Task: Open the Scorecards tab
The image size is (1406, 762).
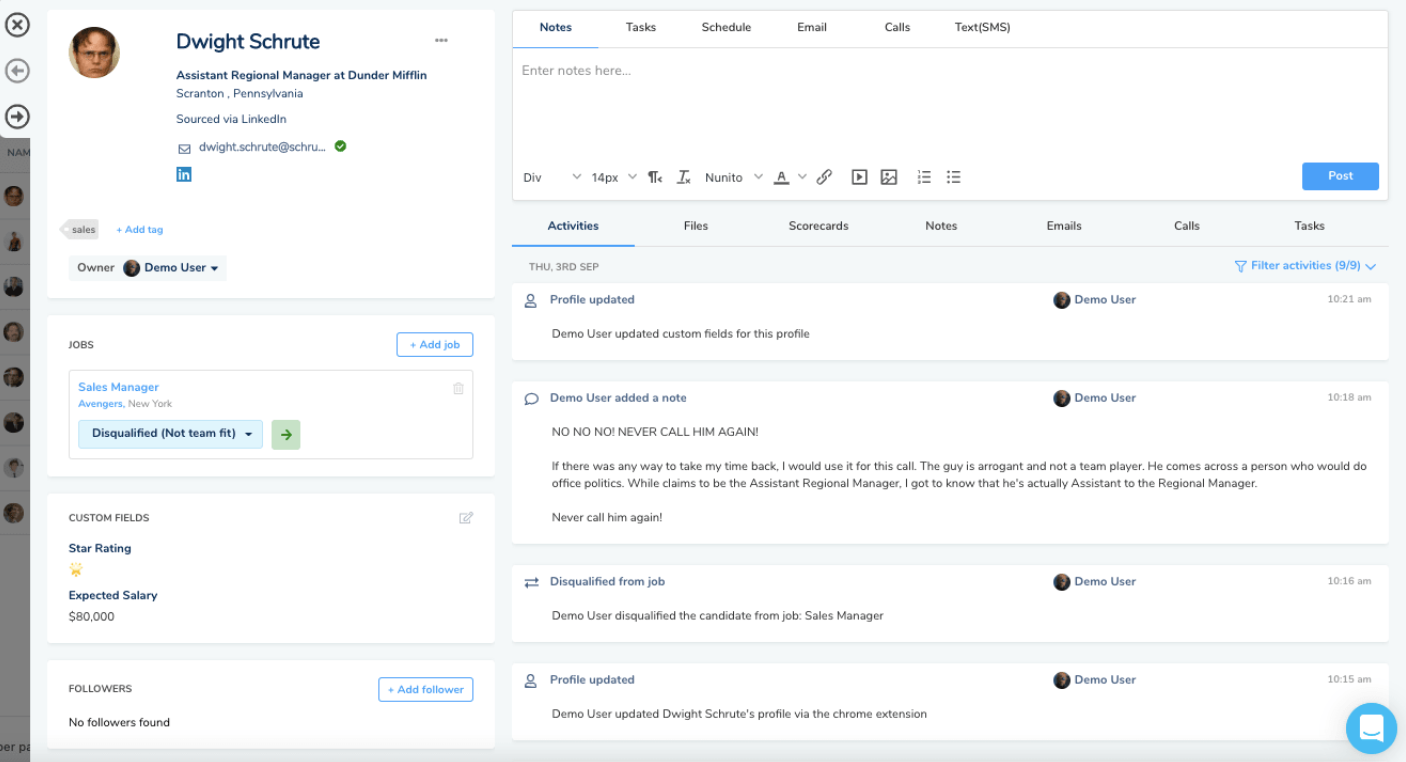Action: (x=818, y=226)
